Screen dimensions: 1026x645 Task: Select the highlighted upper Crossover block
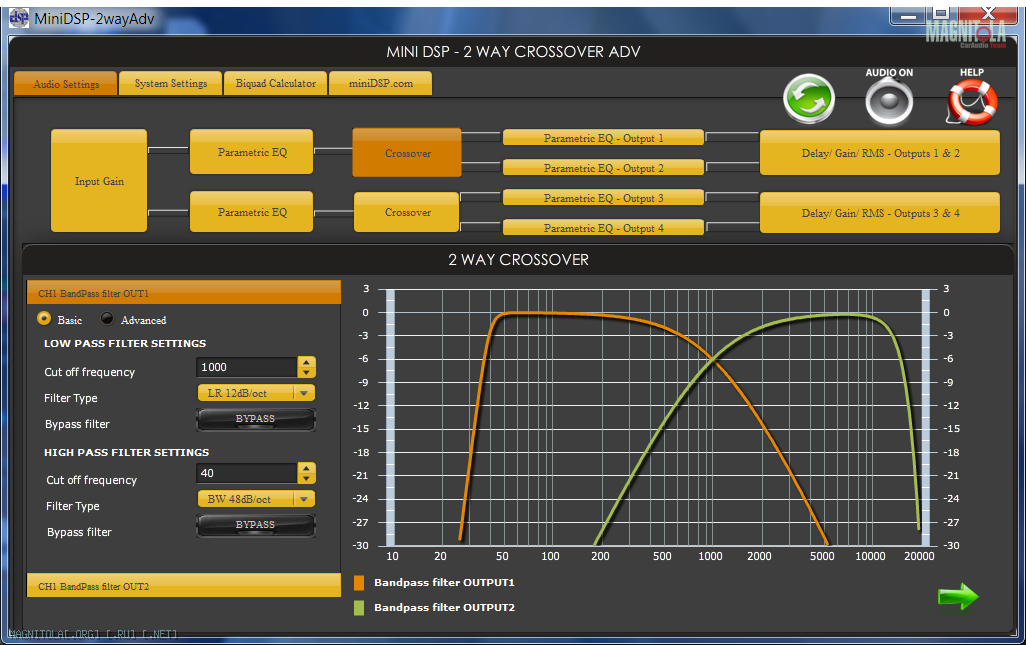pos(407,152)
